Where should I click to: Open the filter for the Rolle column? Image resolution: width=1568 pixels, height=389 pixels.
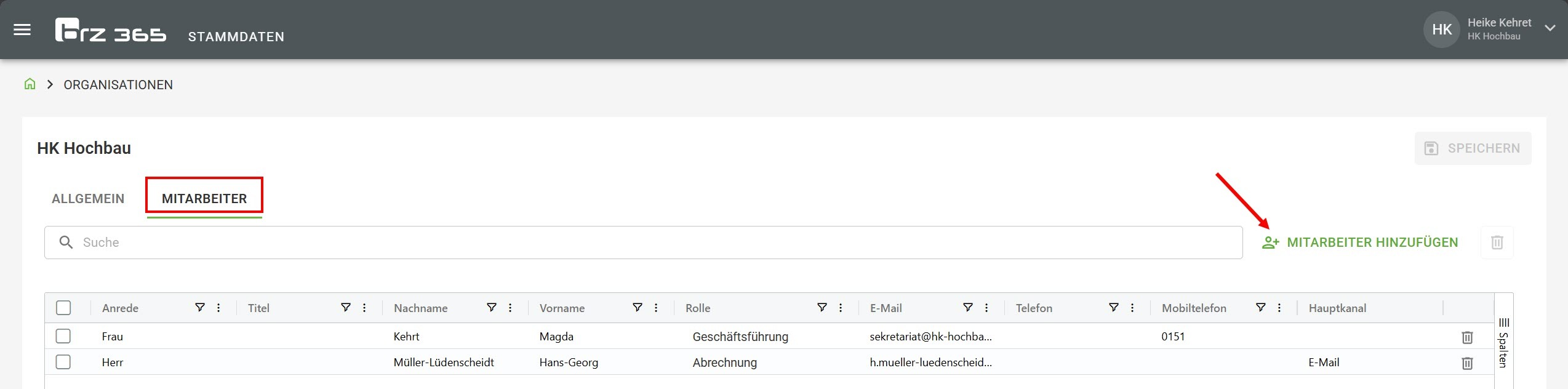point(822,308)
